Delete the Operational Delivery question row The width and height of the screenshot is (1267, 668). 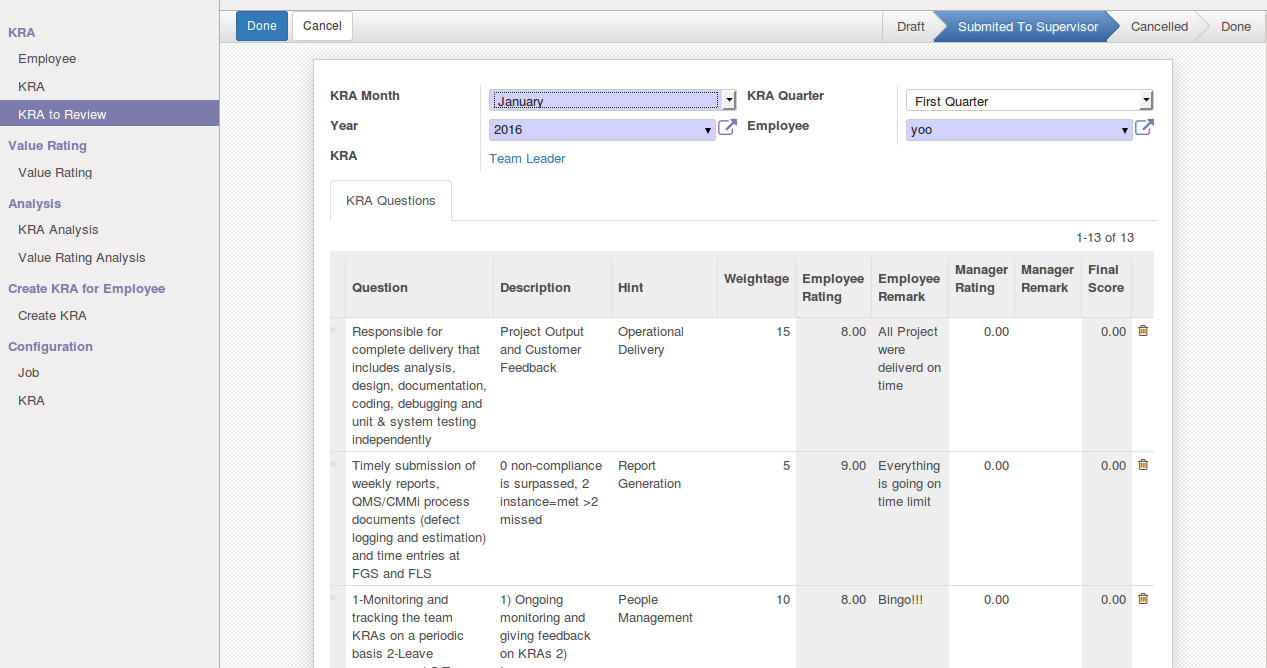coord(1143,331)
